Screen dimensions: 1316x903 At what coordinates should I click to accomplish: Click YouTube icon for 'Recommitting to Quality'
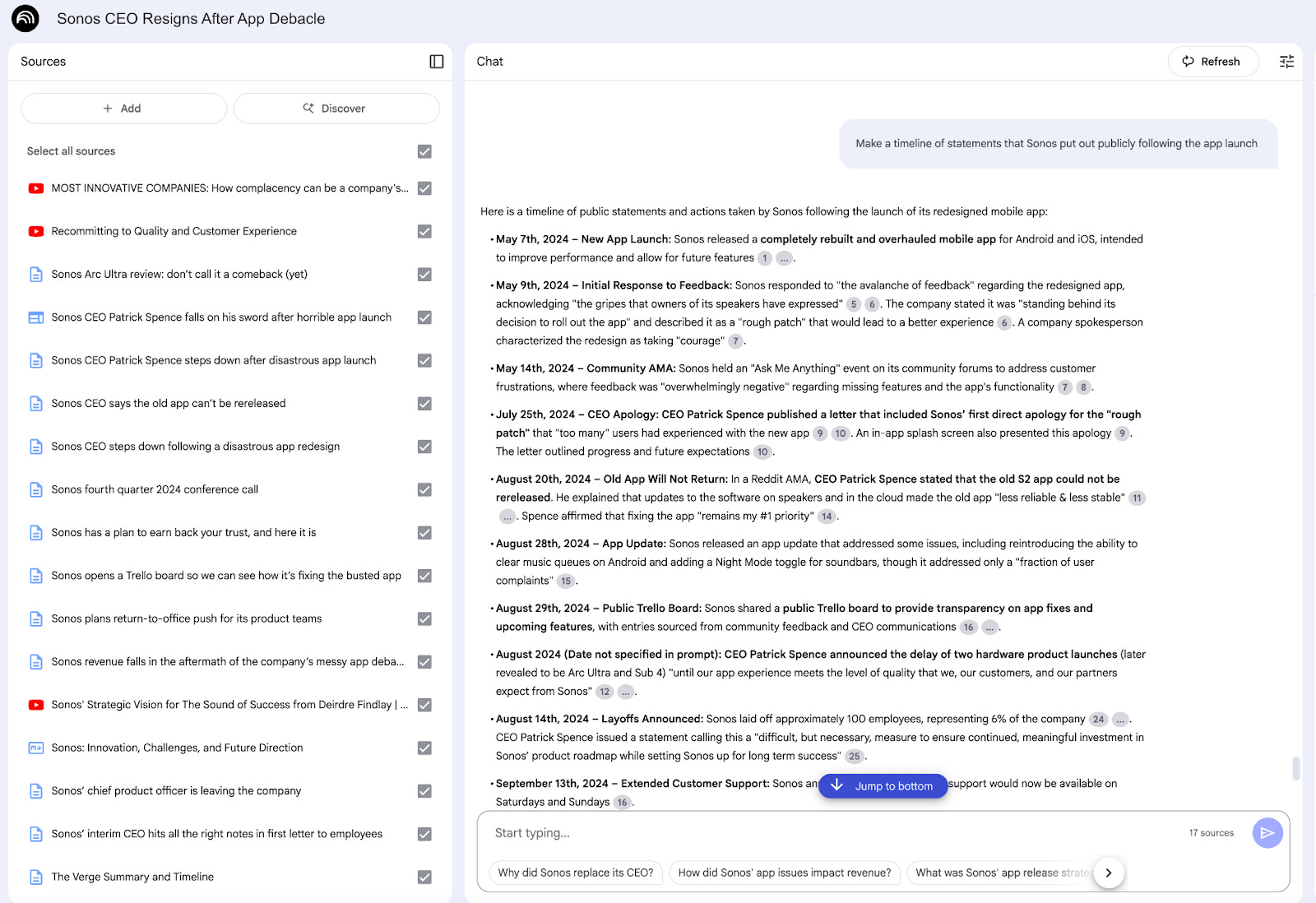(x=36, y=232)
